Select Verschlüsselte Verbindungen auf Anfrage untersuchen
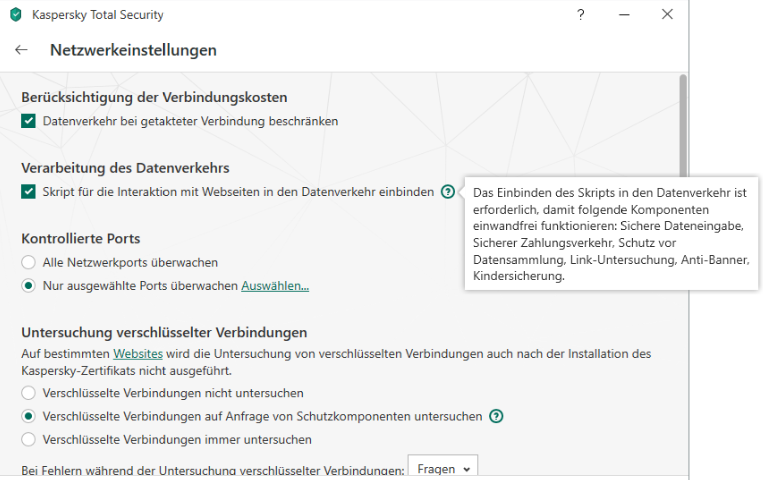 29,416
